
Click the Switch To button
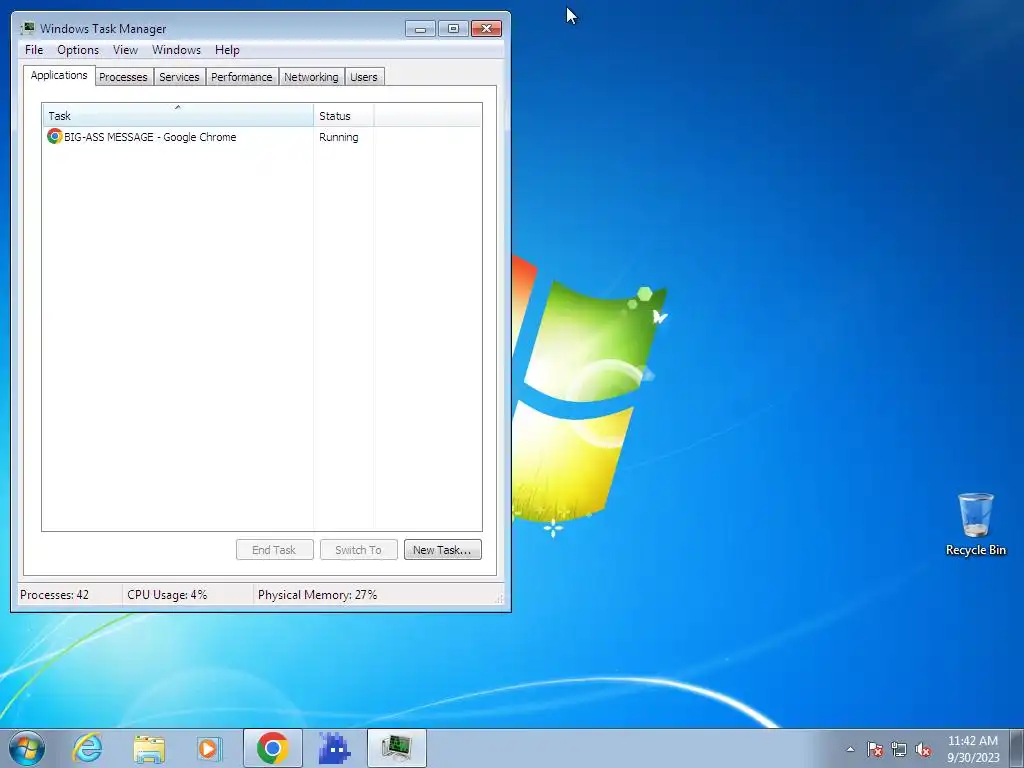tap(359, 550)
